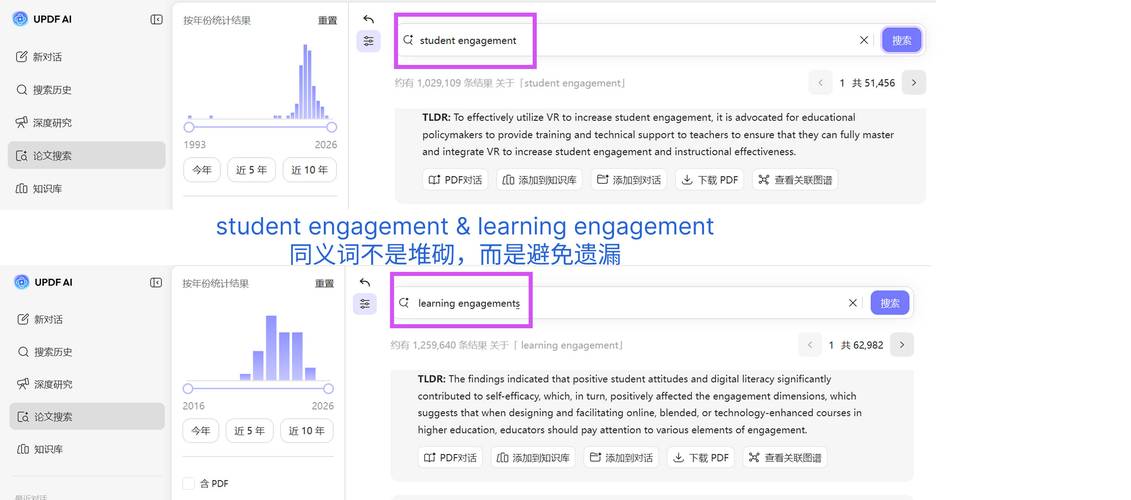Image resolution: width=1131 pixels, height=500 pixels.
Task: Focus the "learning engagements" search input field
Action: point(620,303)
